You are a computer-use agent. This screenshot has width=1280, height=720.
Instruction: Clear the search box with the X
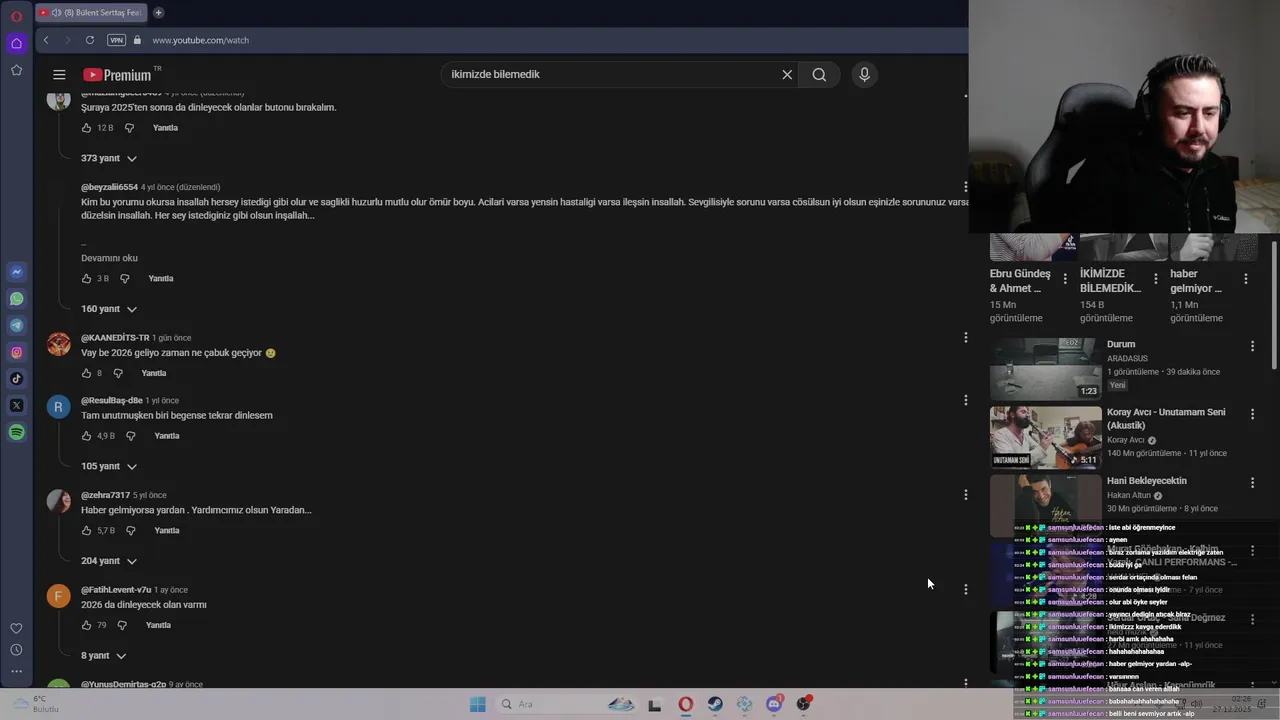coord(787,74)
